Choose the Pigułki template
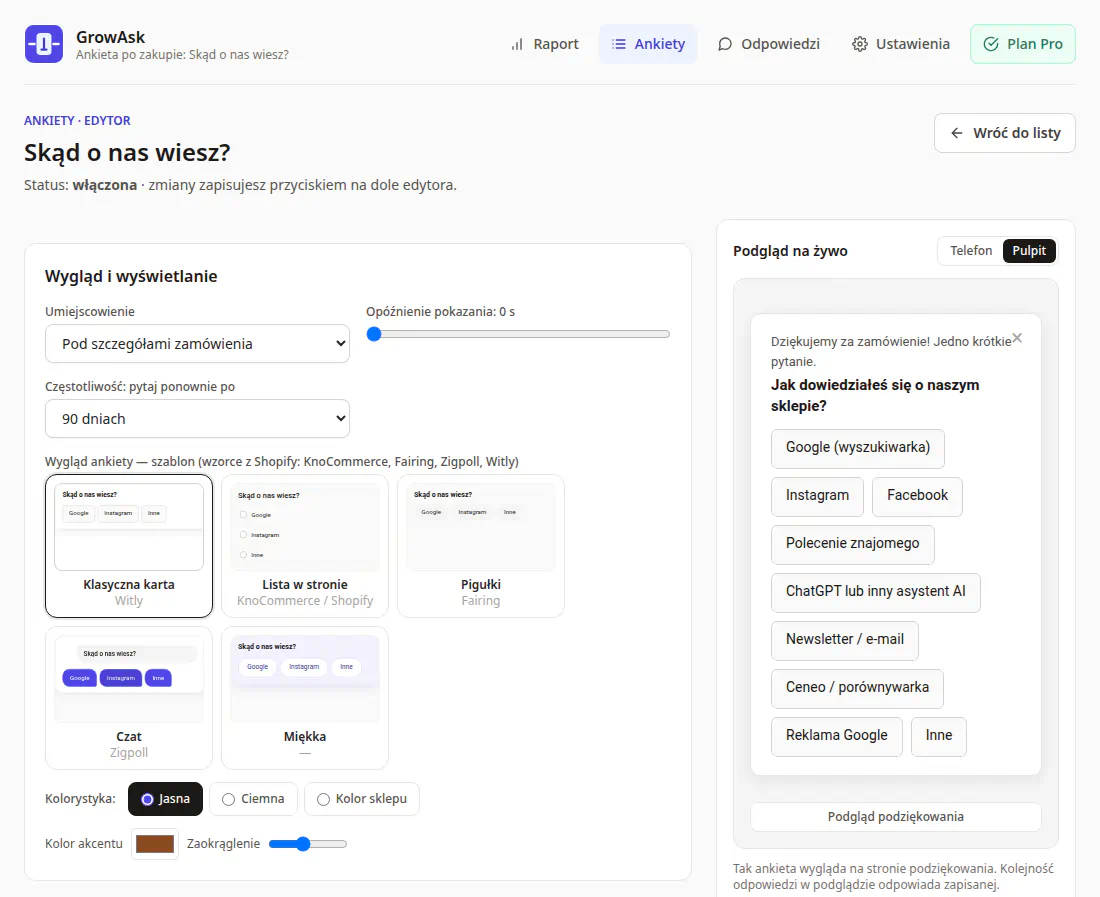 click(x=481, y=546)
